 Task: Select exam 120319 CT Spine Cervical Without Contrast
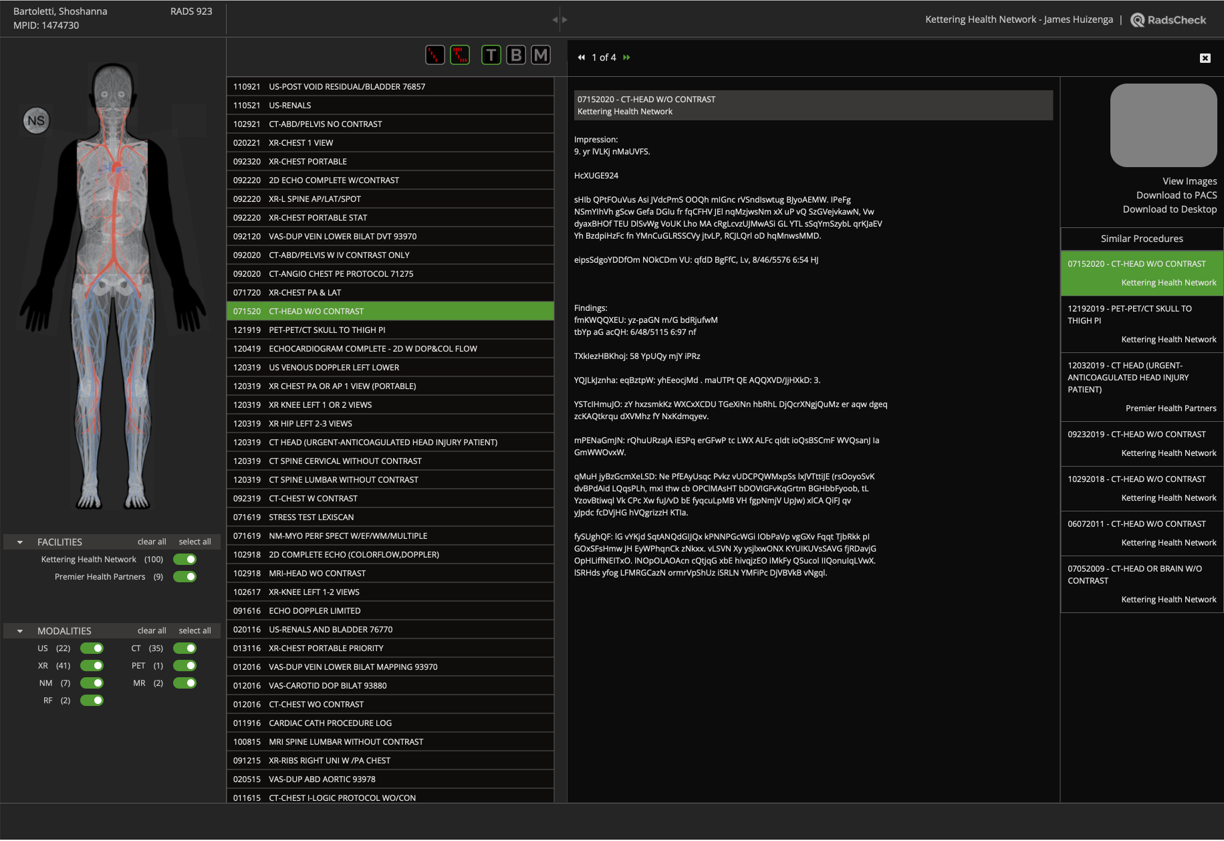click(390, 461)
